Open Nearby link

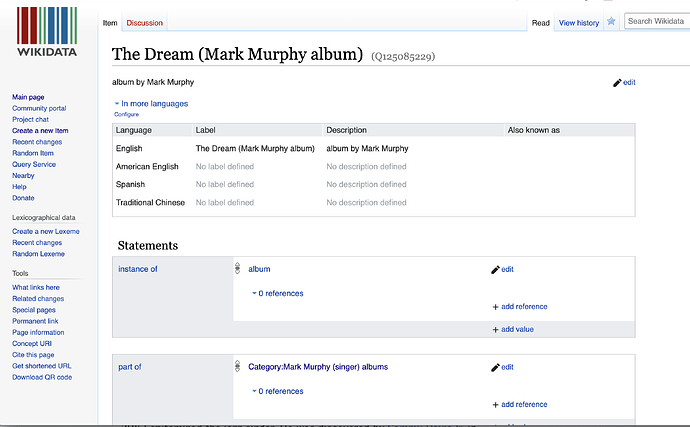(x=23, y=175)
